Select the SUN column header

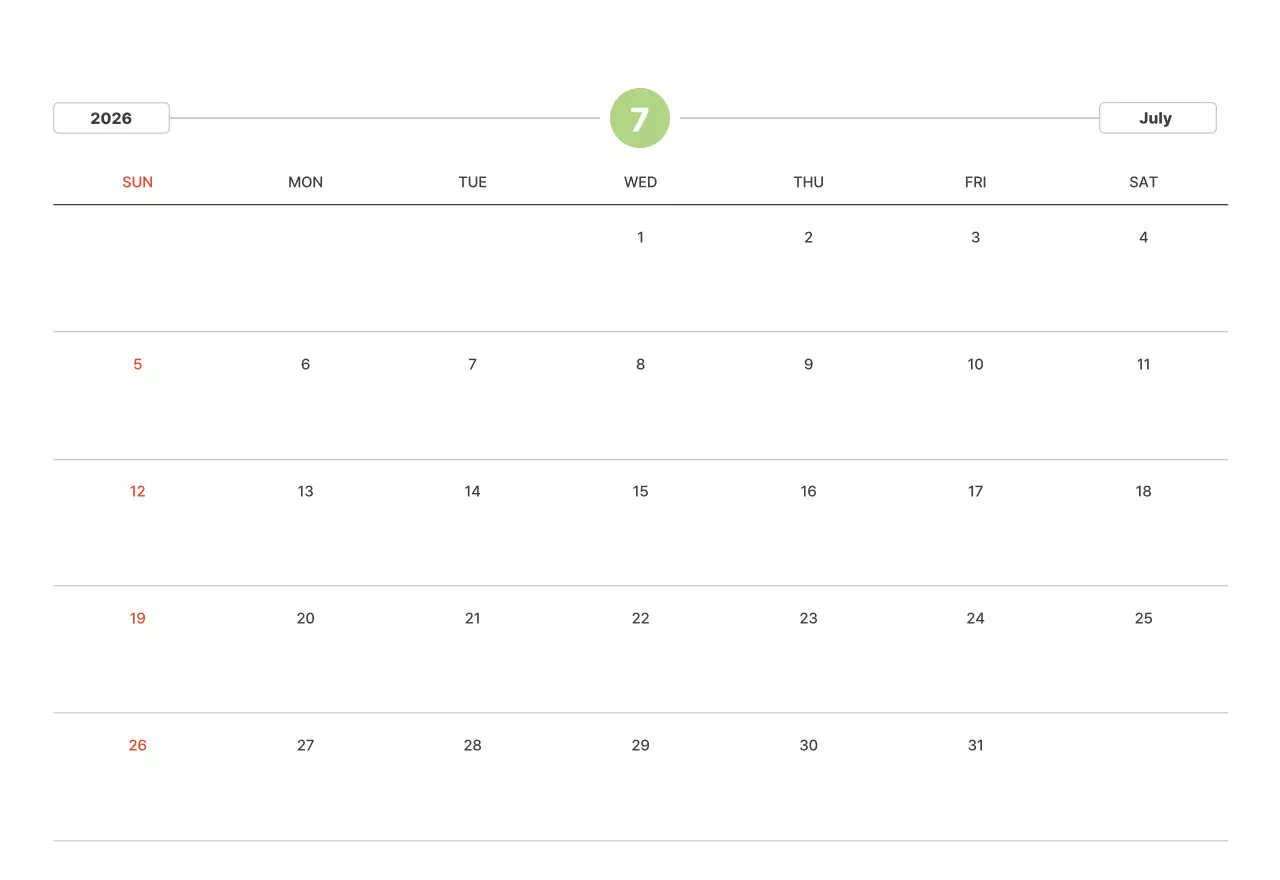click(138, 182)
